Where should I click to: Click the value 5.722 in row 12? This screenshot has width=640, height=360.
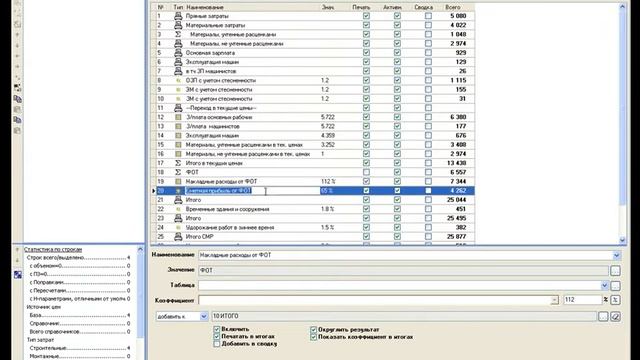click(x=328, y=117)
